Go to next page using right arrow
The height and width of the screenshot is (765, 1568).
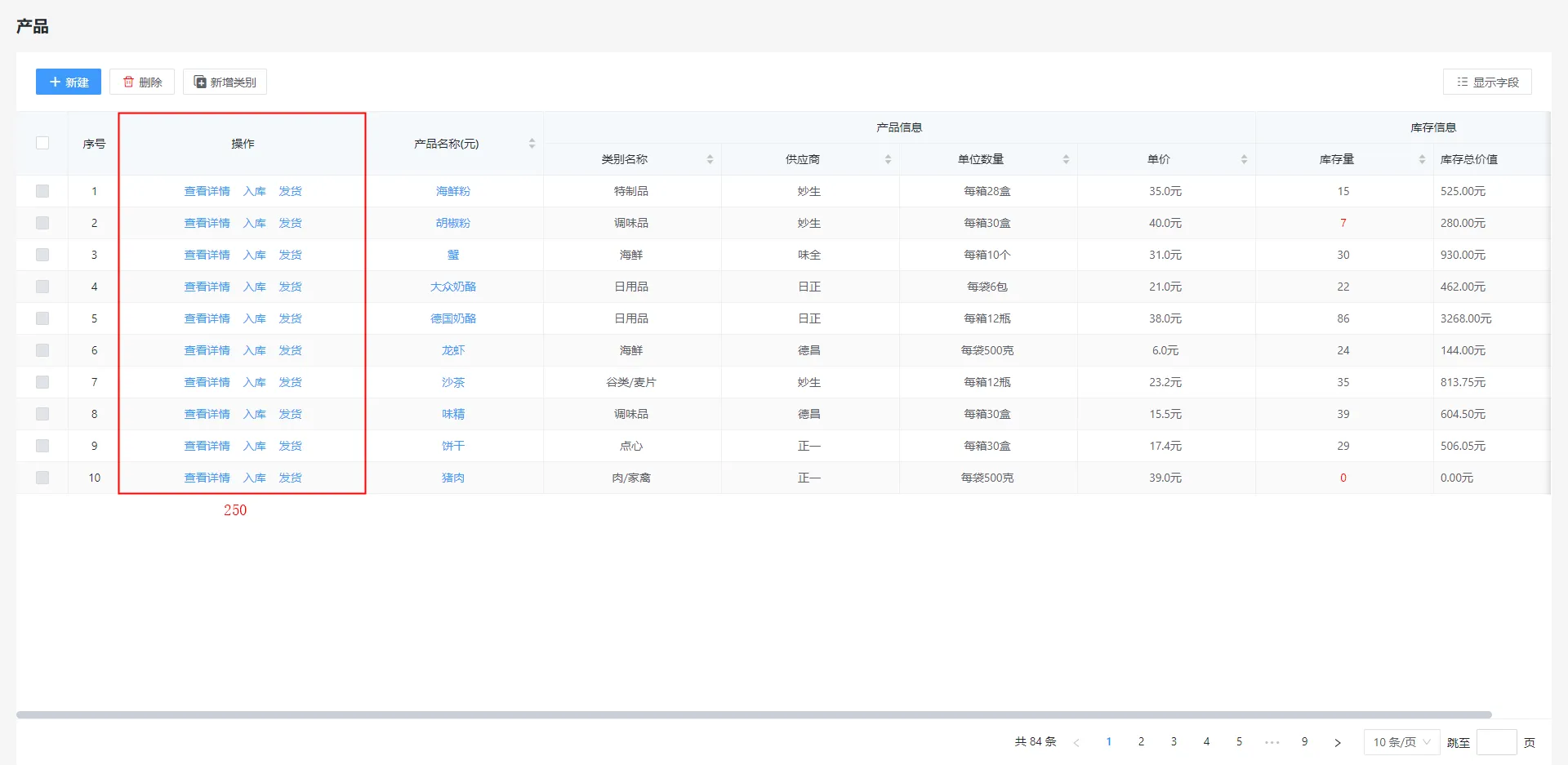(x=1337, y=742)
